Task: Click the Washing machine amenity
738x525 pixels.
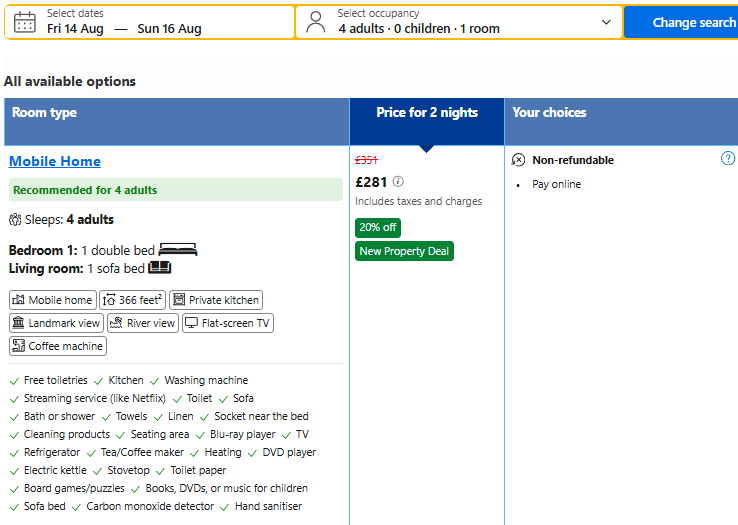Action: click(x=206, y=380)
